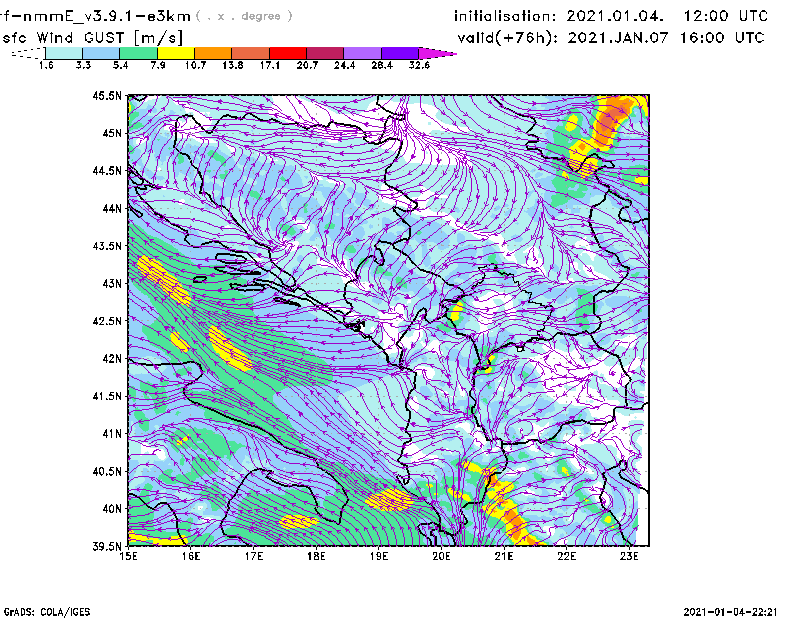Click the 3.3 legend value
The height and width of the screenshot is (618, 800).
[x=83, y=65]
